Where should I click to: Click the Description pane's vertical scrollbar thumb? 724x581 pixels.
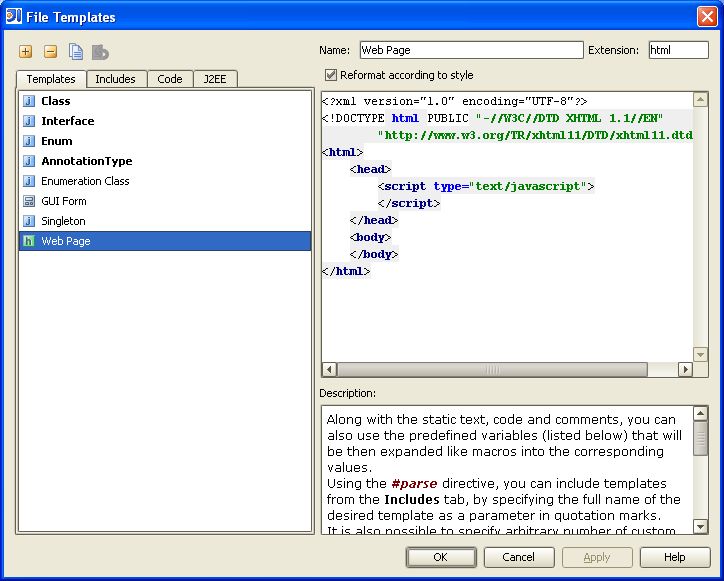pyautogui.click(x=700, y=438)
